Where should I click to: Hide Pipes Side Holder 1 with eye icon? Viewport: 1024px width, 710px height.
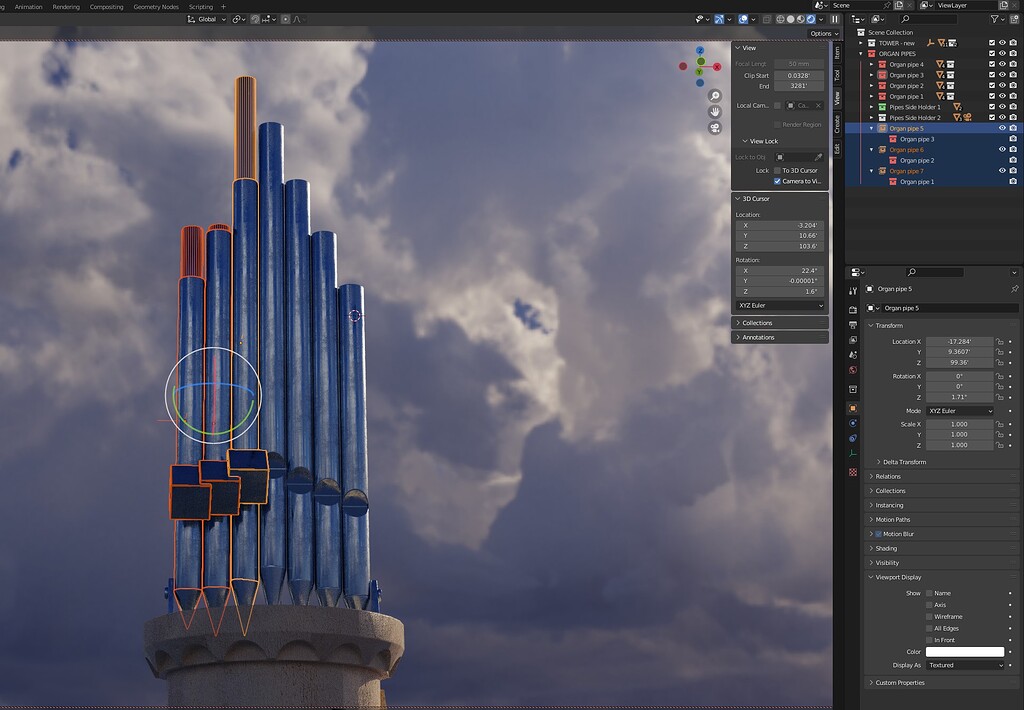pos(1002,107)
